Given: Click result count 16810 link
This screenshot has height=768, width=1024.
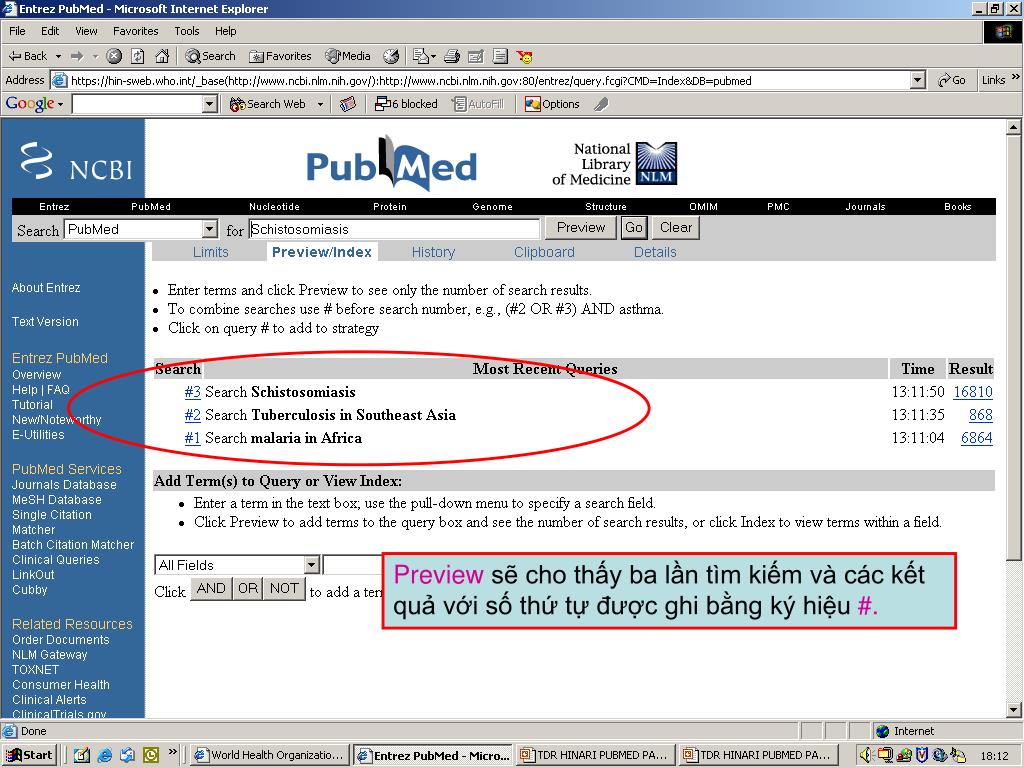Looking at the screenshot, I should coord(972,392).
